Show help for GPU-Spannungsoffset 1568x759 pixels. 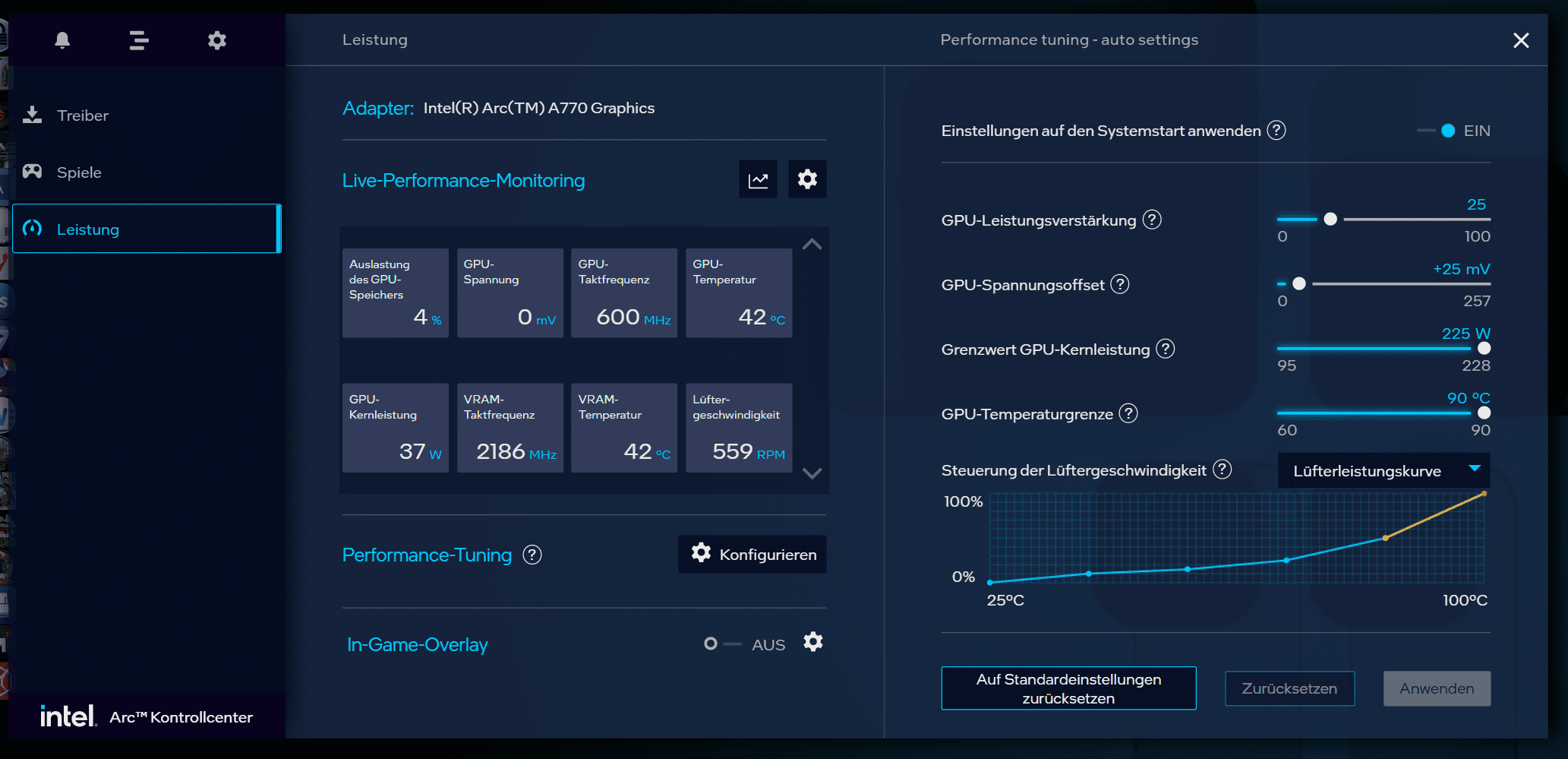1119,284
